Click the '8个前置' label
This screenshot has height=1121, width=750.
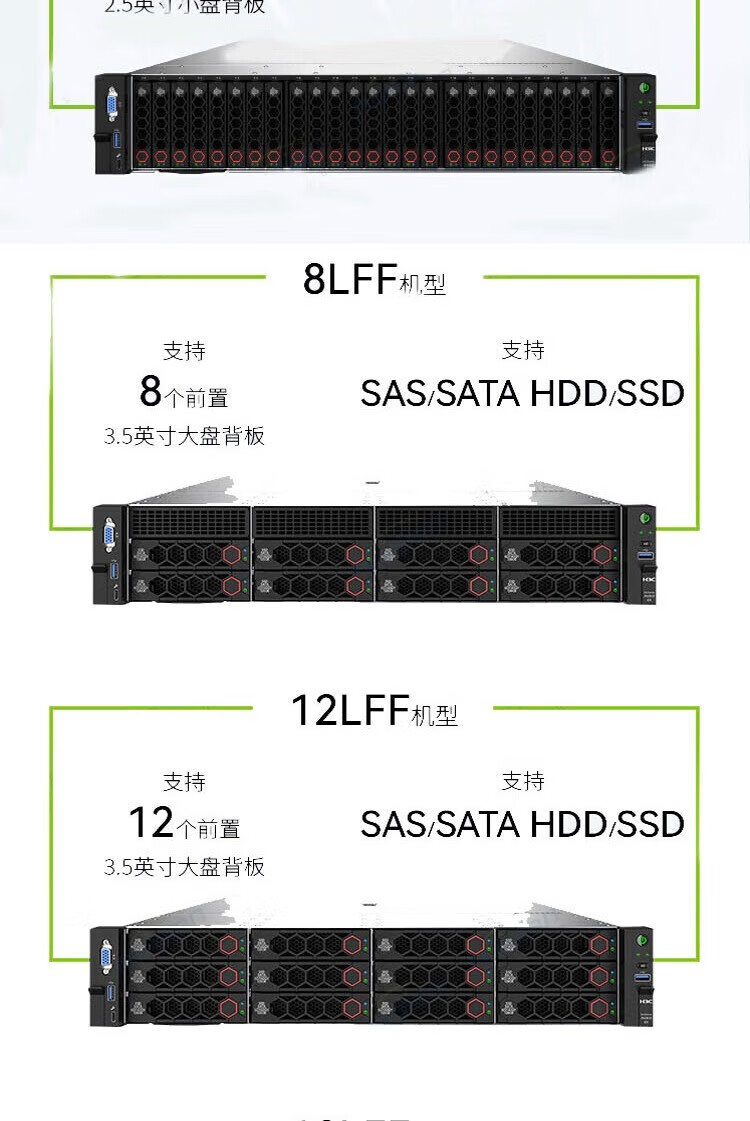pos(184,392)
